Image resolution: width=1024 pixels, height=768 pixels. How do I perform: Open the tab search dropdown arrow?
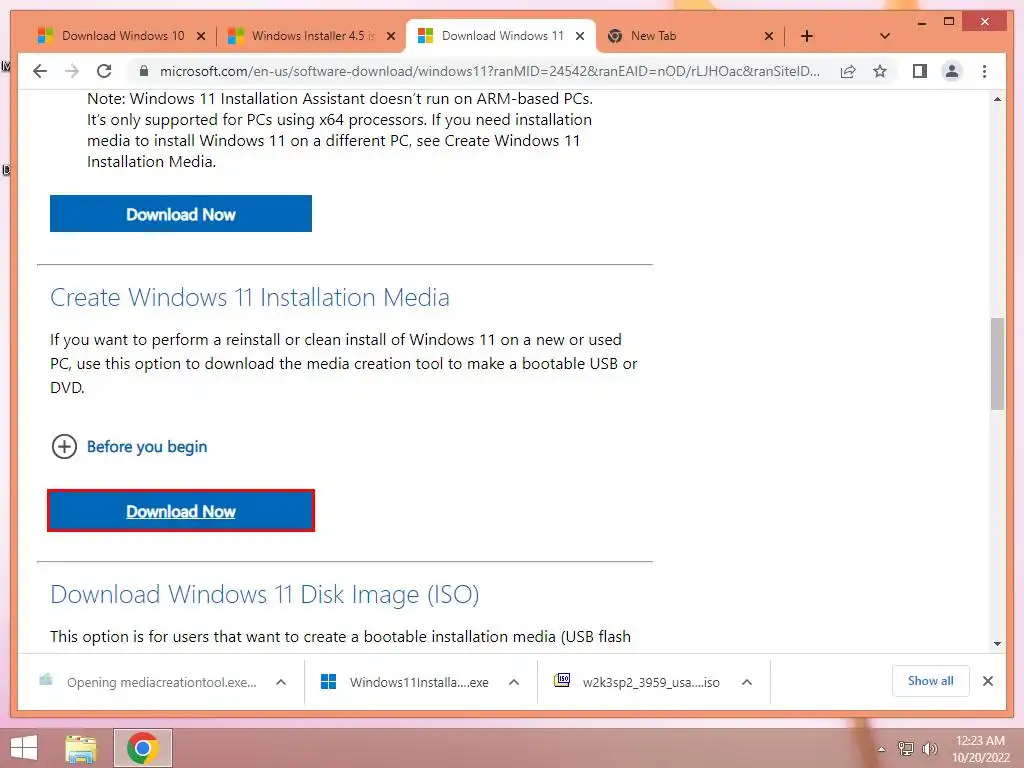tap(885, 36)
